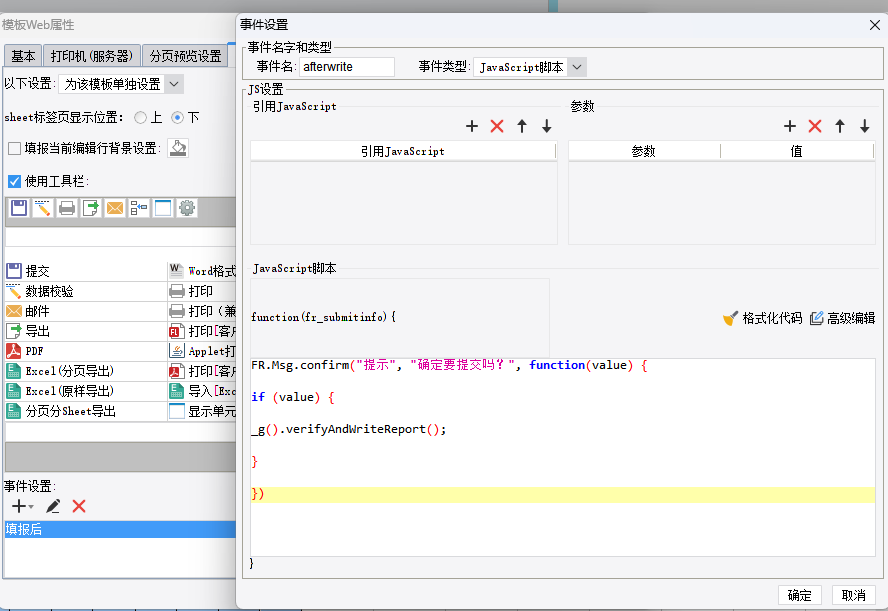This screenshot has width=888, height=611.
Task: Uncheck the 使用工具栏 checkbox
Action: pyautogui.click(x=14, y=181)
